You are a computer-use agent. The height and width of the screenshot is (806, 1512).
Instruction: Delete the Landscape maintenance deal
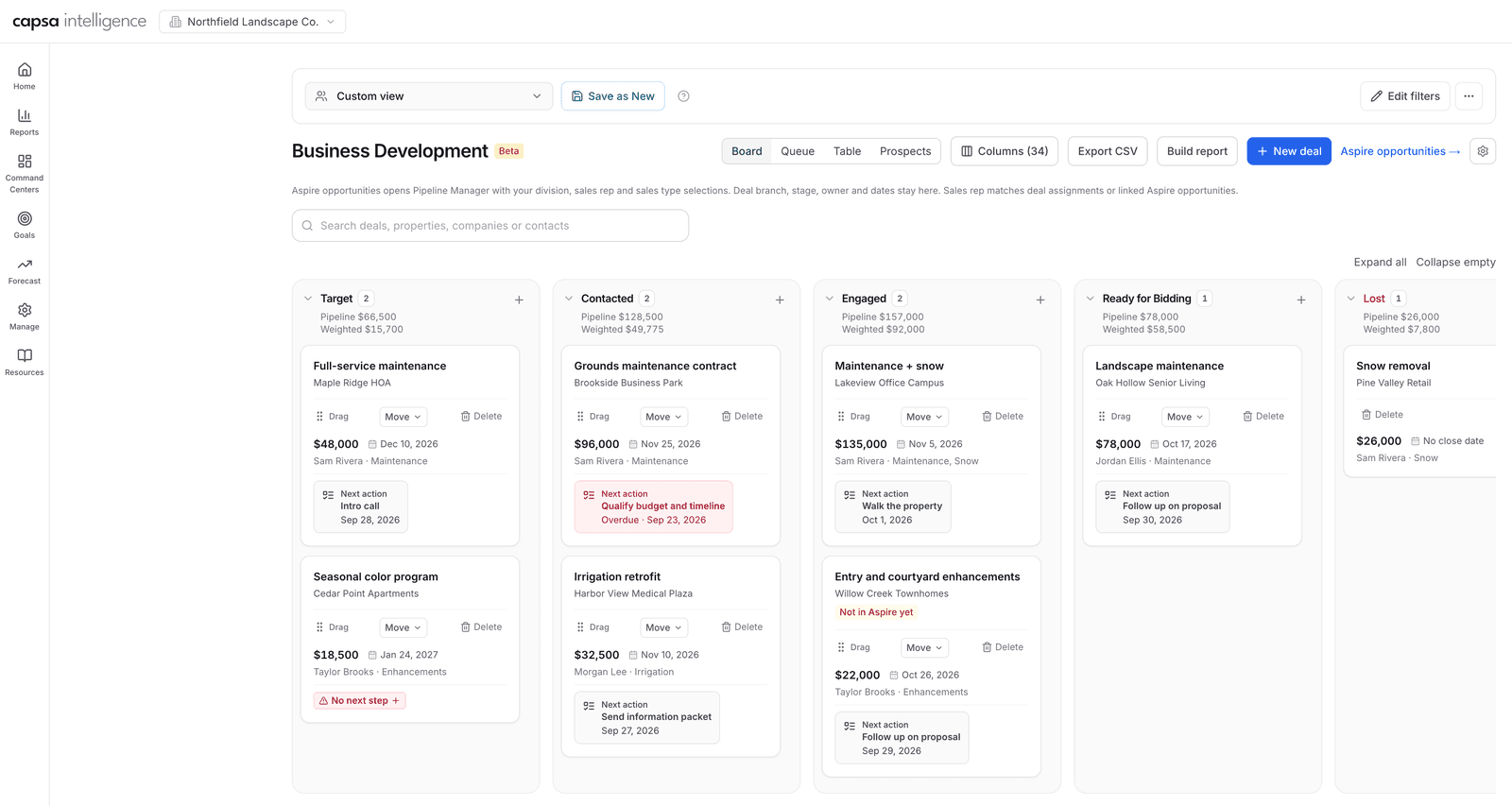1263,417
